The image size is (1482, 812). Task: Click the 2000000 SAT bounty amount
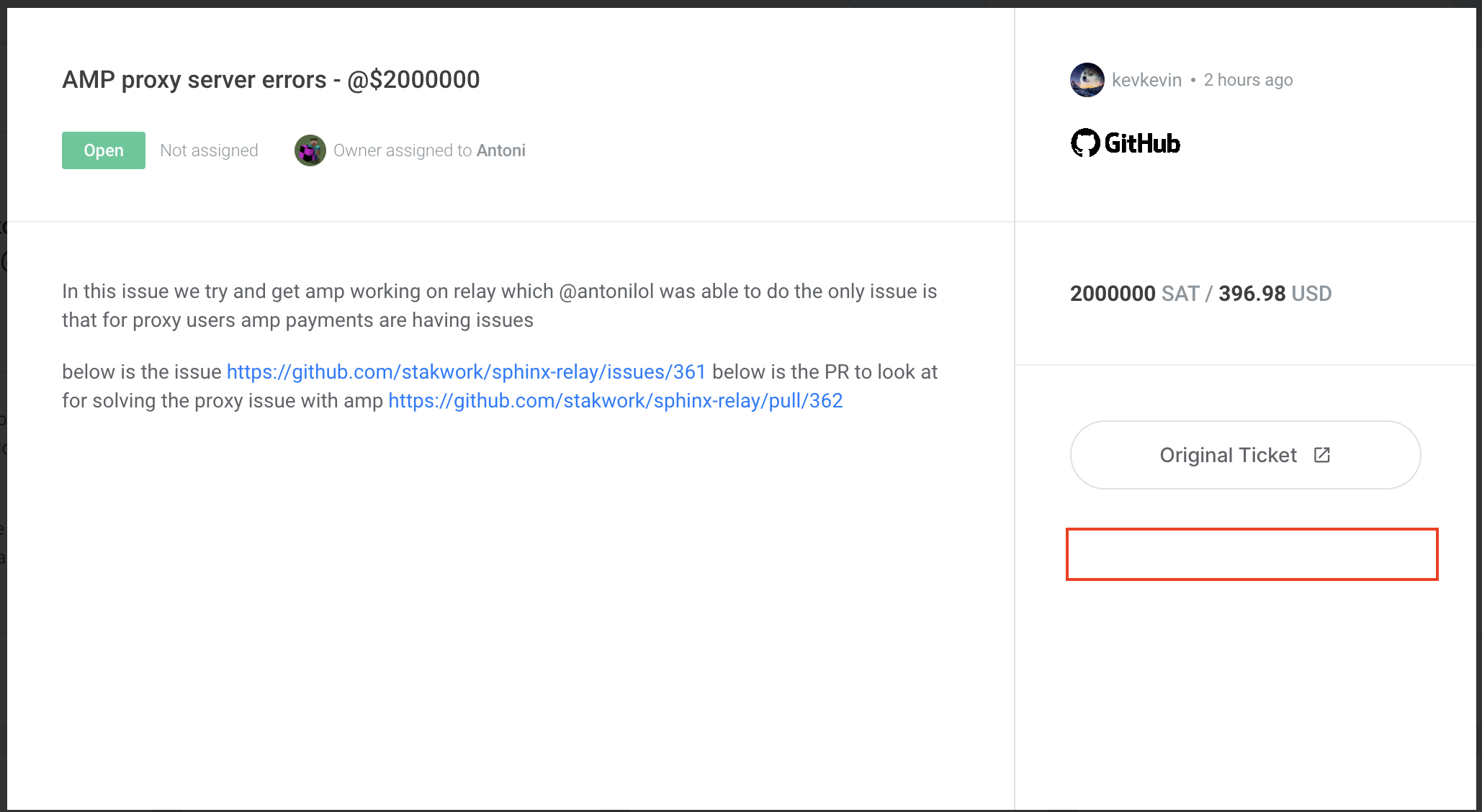point(1135,294)
